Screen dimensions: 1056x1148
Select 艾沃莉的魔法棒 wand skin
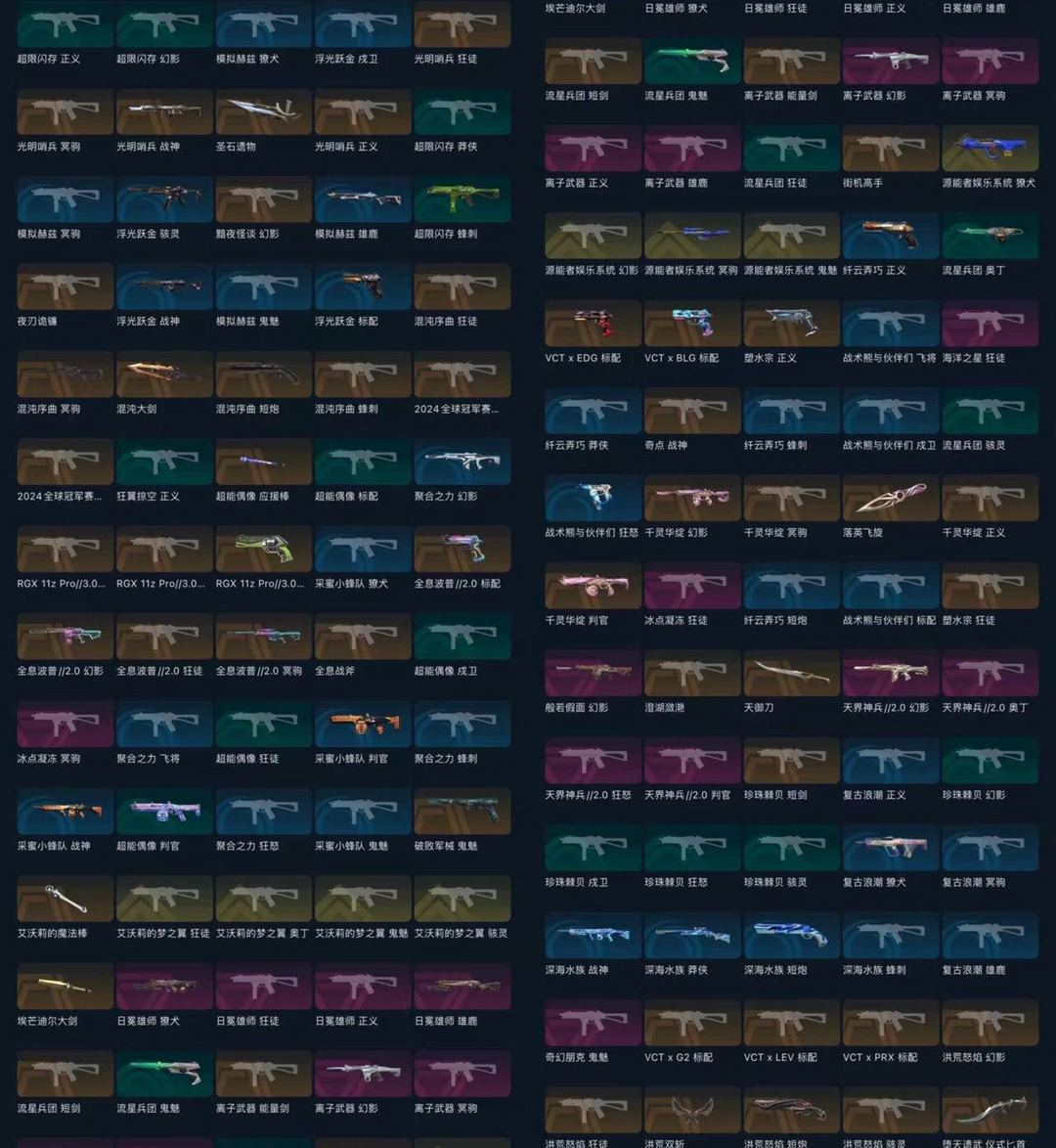(66, 900)
